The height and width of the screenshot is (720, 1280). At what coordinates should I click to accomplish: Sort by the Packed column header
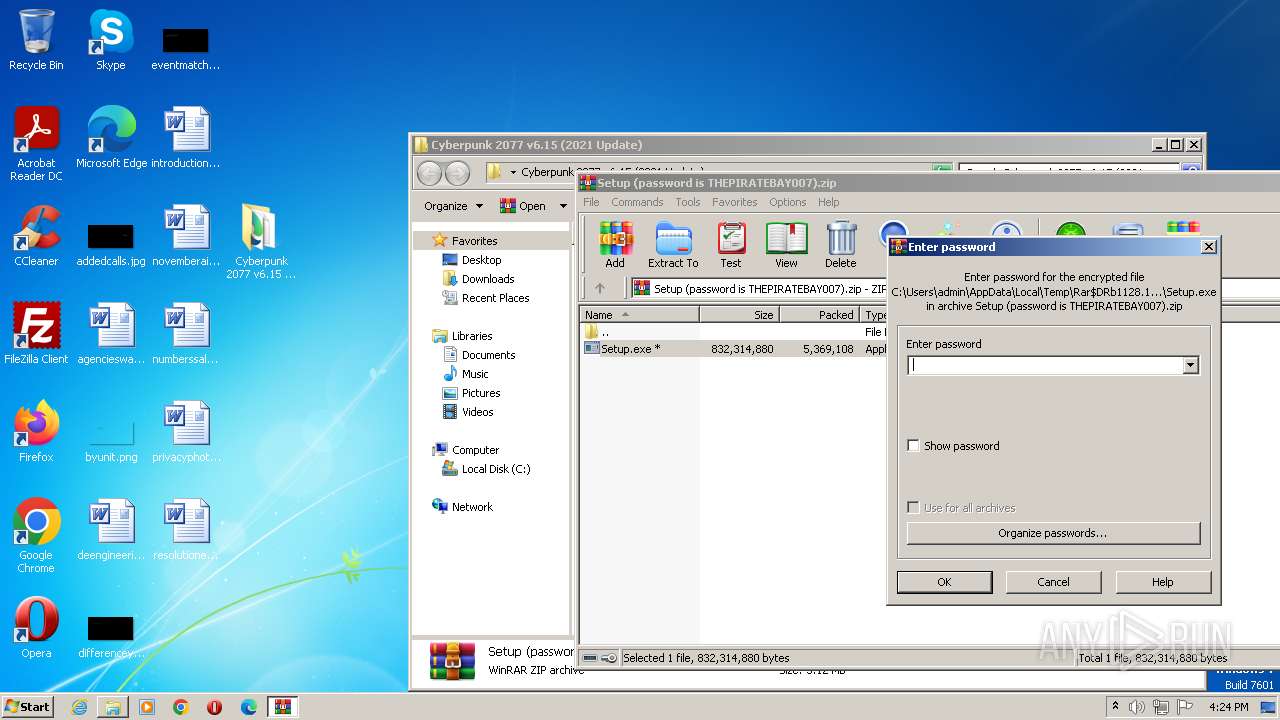point(819,314)
